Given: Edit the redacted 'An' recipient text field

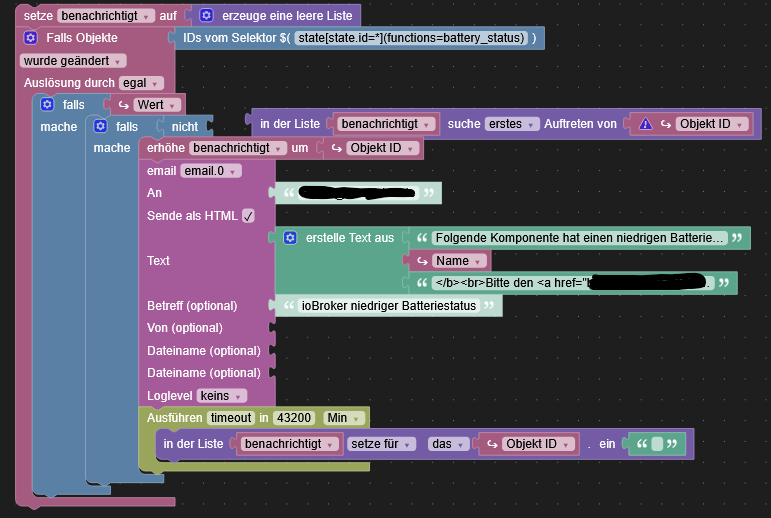Looking at the screenshot, I should click(358, 193).
